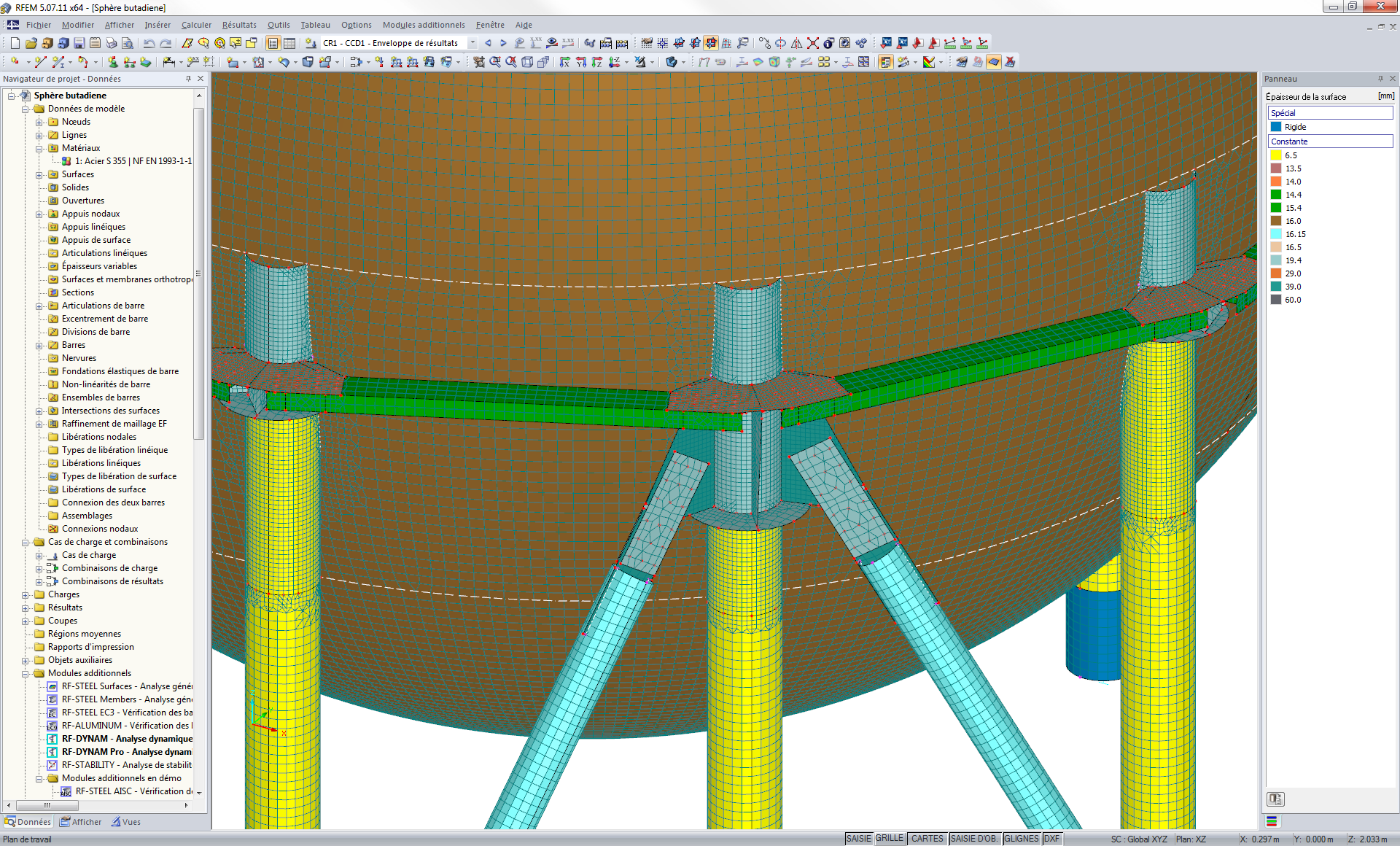Expand the Résultats tree node
Screen dimensions: 1400x846
26,608
